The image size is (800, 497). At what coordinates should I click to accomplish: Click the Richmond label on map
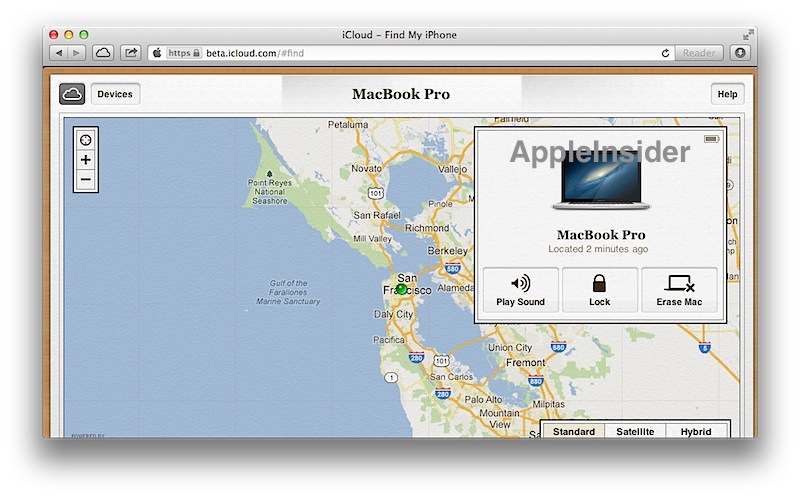(x=427, y=228)
